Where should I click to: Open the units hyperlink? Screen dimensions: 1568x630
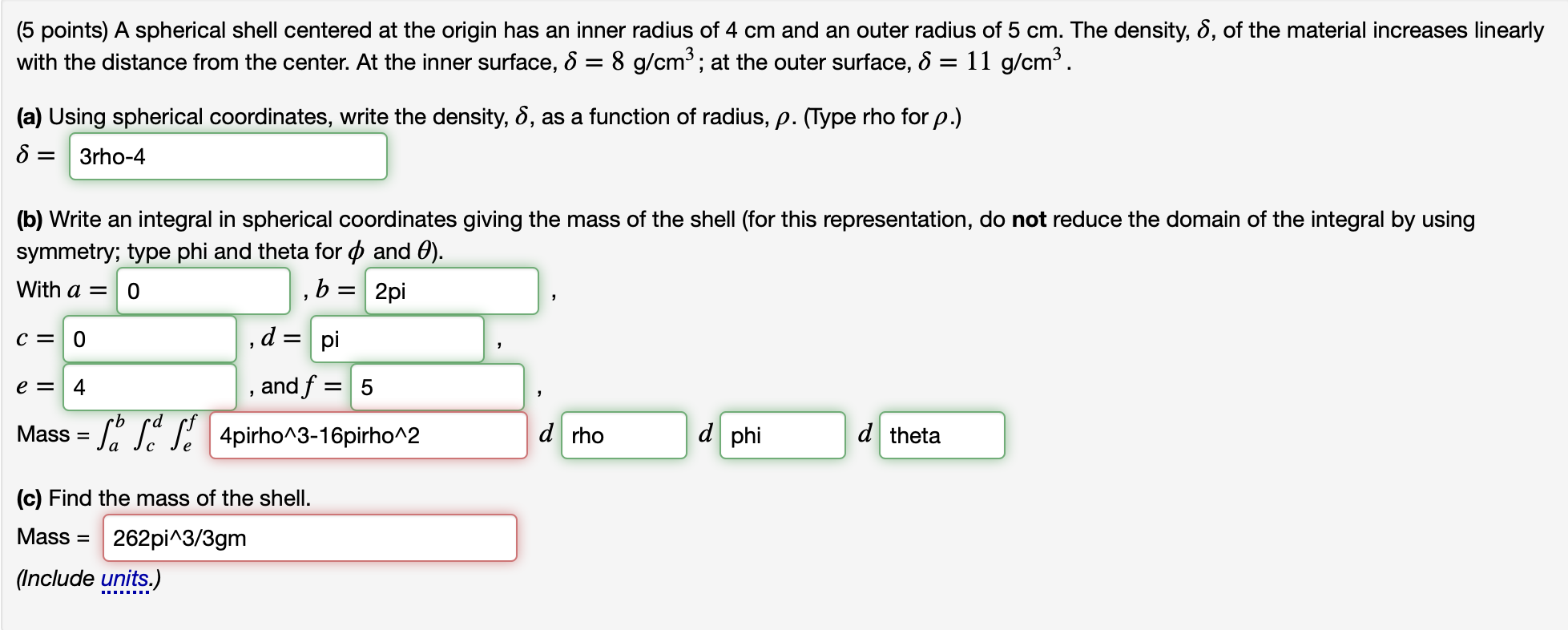coord(123,578)
